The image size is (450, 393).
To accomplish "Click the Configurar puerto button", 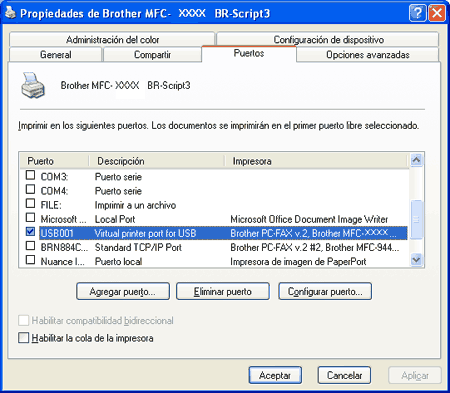I will pos(325,291).
